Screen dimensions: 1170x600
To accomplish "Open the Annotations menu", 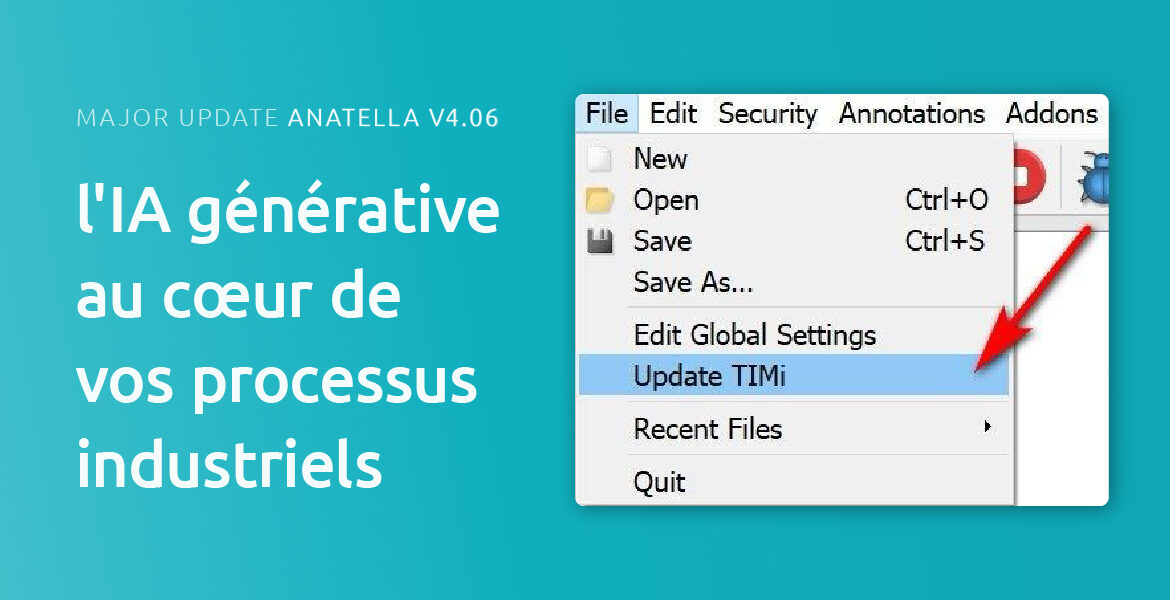I will [911, 114].
